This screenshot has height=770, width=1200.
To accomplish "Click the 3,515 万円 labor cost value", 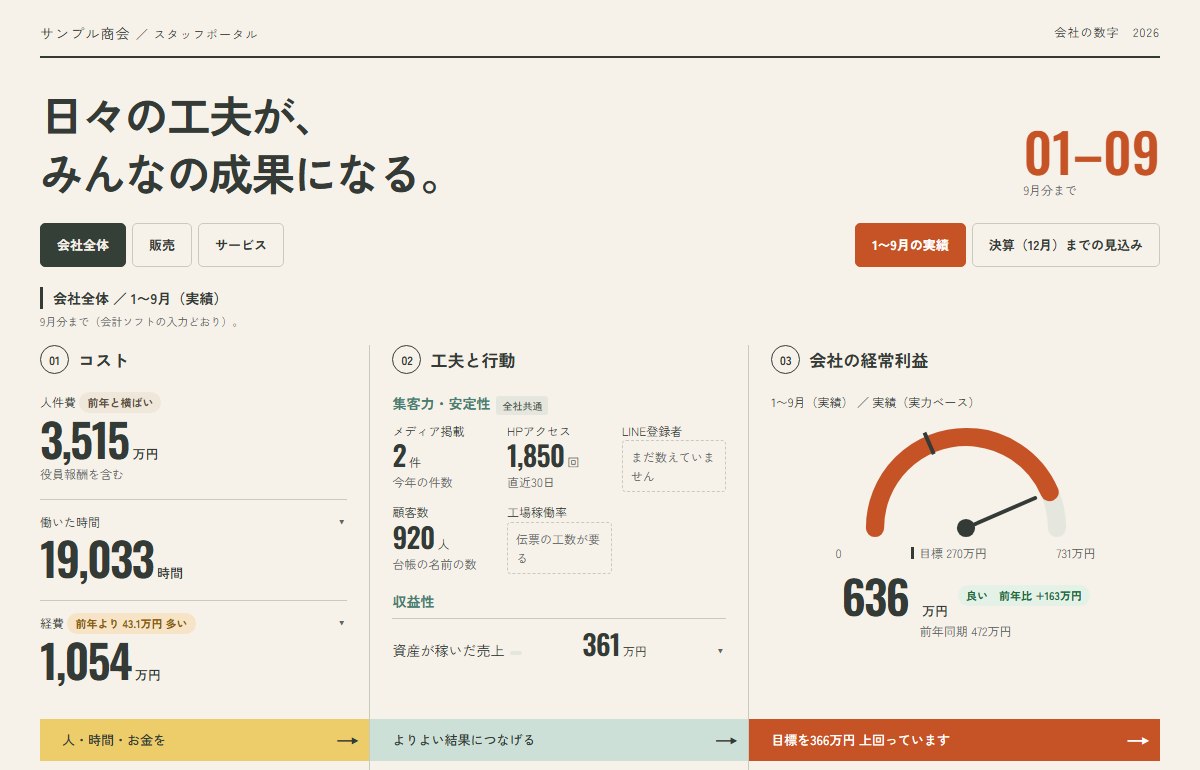I will [99, 442].
